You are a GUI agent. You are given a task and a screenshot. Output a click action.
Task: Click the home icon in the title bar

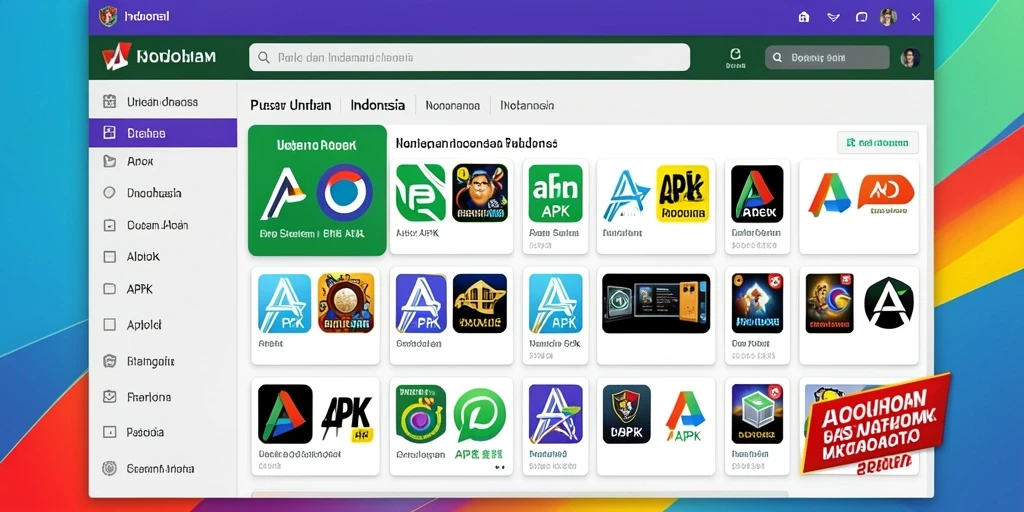click(x=804, y=17)
